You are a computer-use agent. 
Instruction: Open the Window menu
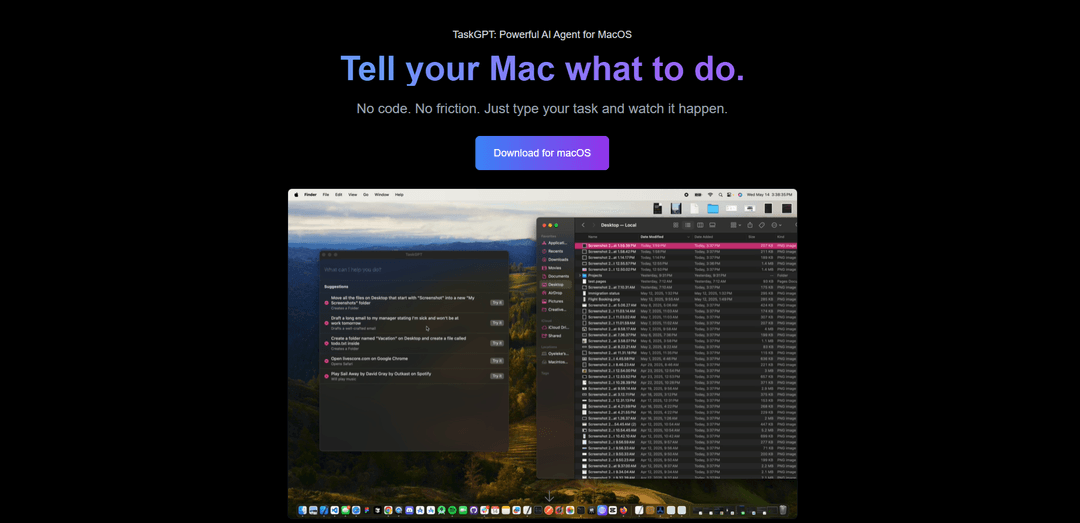coord(382,195)
